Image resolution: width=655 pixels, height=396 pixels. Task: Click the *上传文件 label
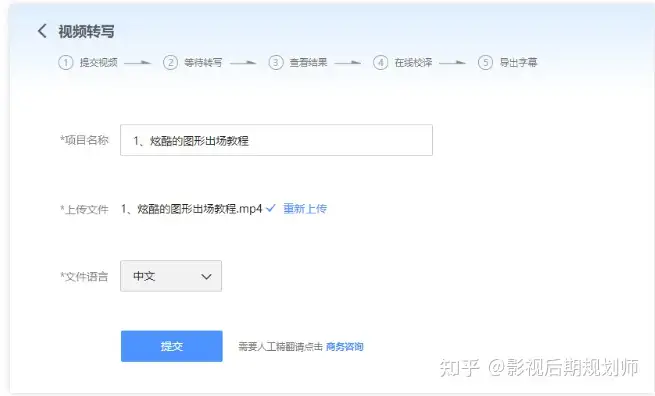84,209
